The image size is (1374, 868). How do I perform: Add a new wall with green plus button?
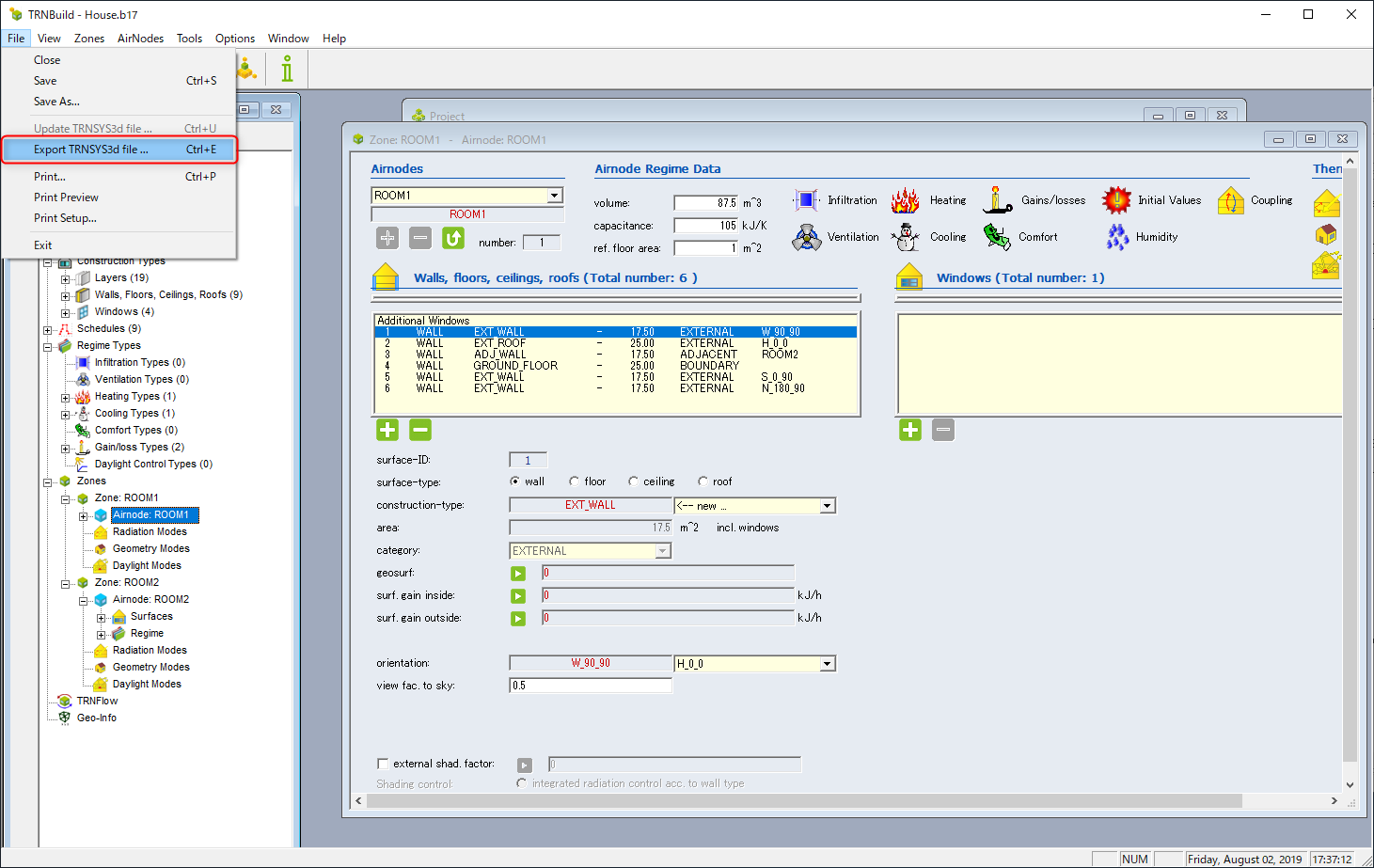click(x=387, y=430)
